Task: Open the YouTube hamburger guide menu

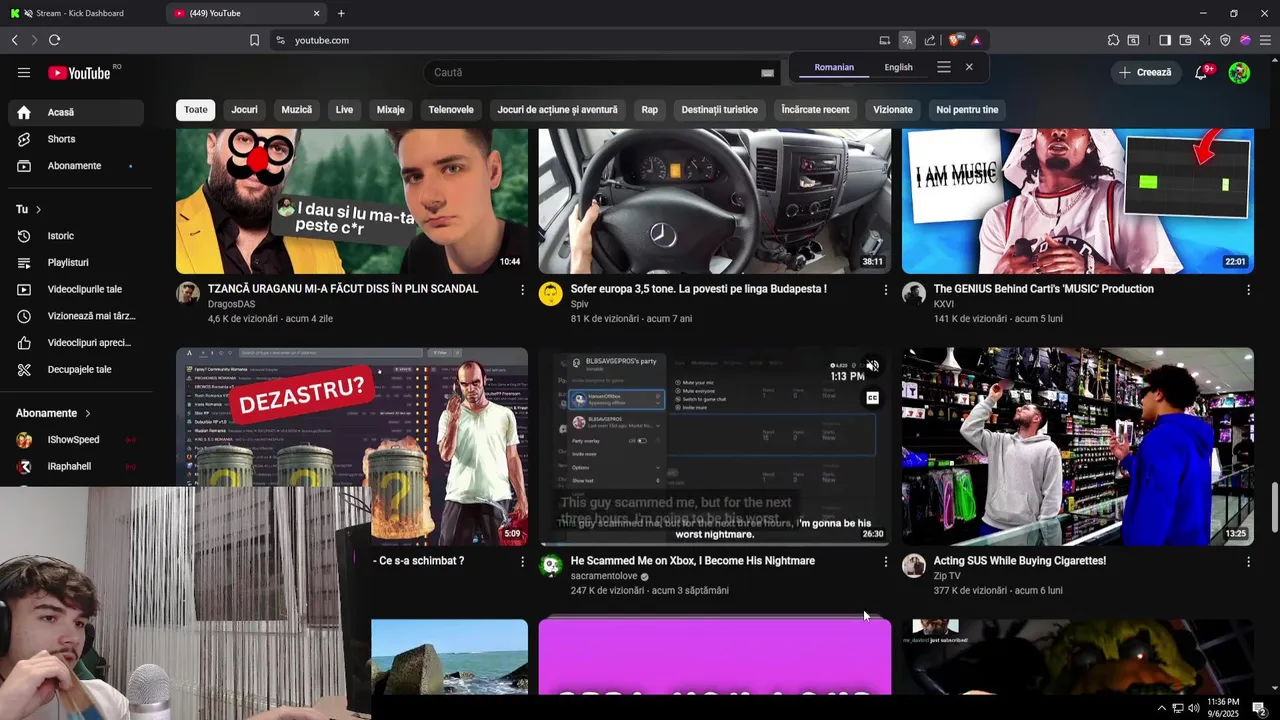Action: (24, 72)
